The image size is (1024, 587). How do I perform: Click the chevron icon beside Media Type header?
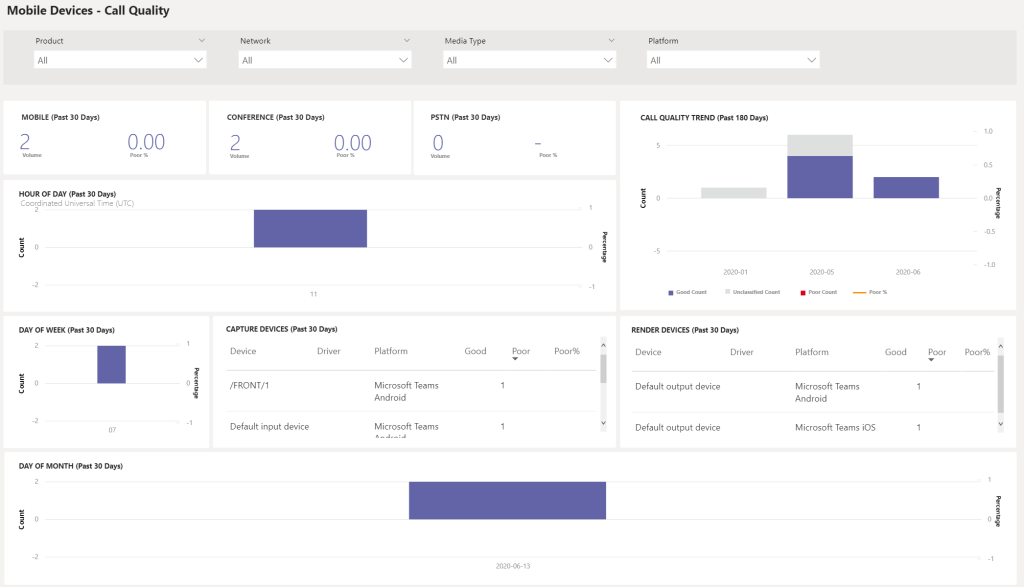[612, 41]
